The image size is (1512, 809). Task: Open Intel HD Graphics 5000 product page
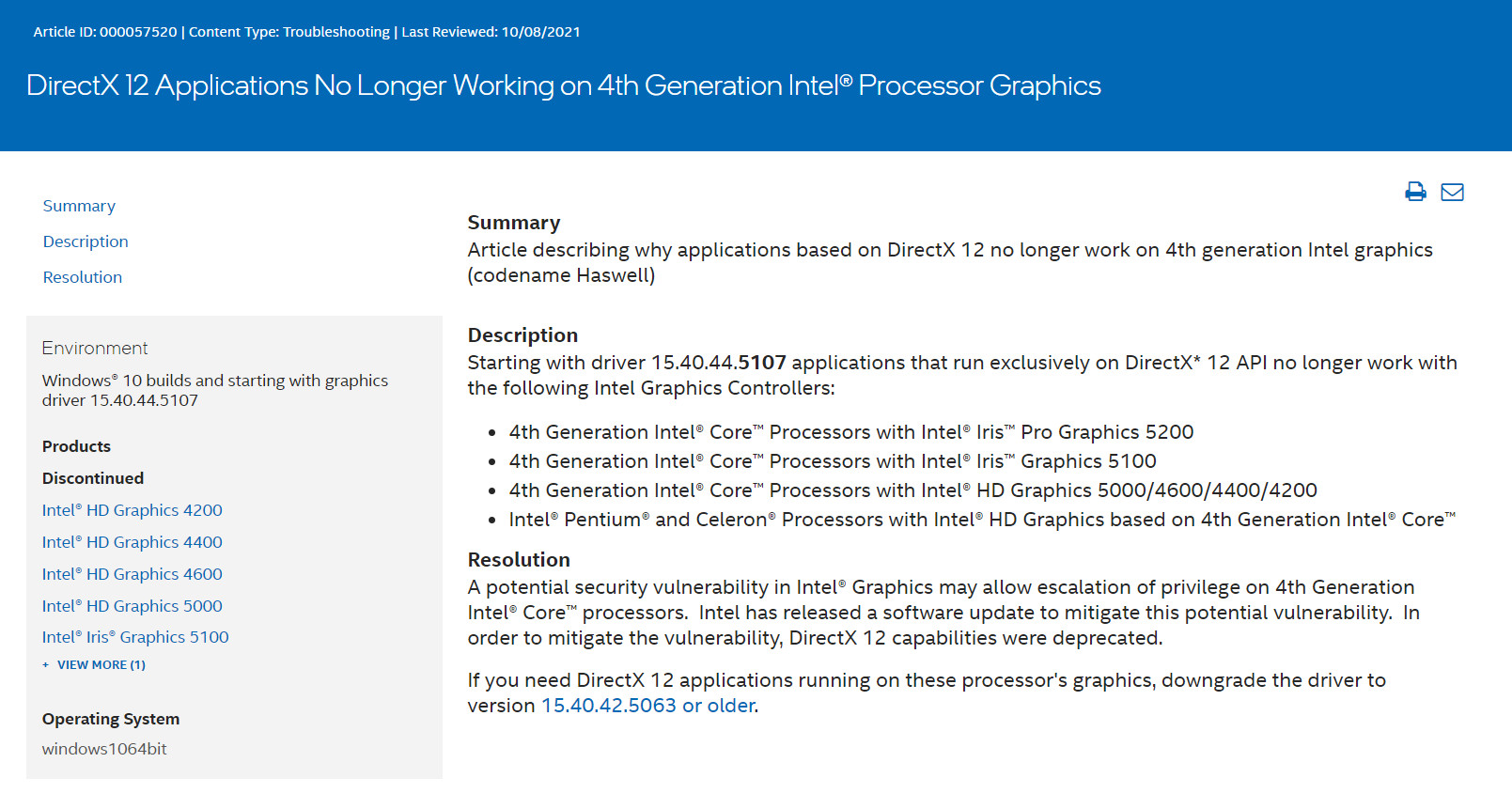tap(132, 606)
